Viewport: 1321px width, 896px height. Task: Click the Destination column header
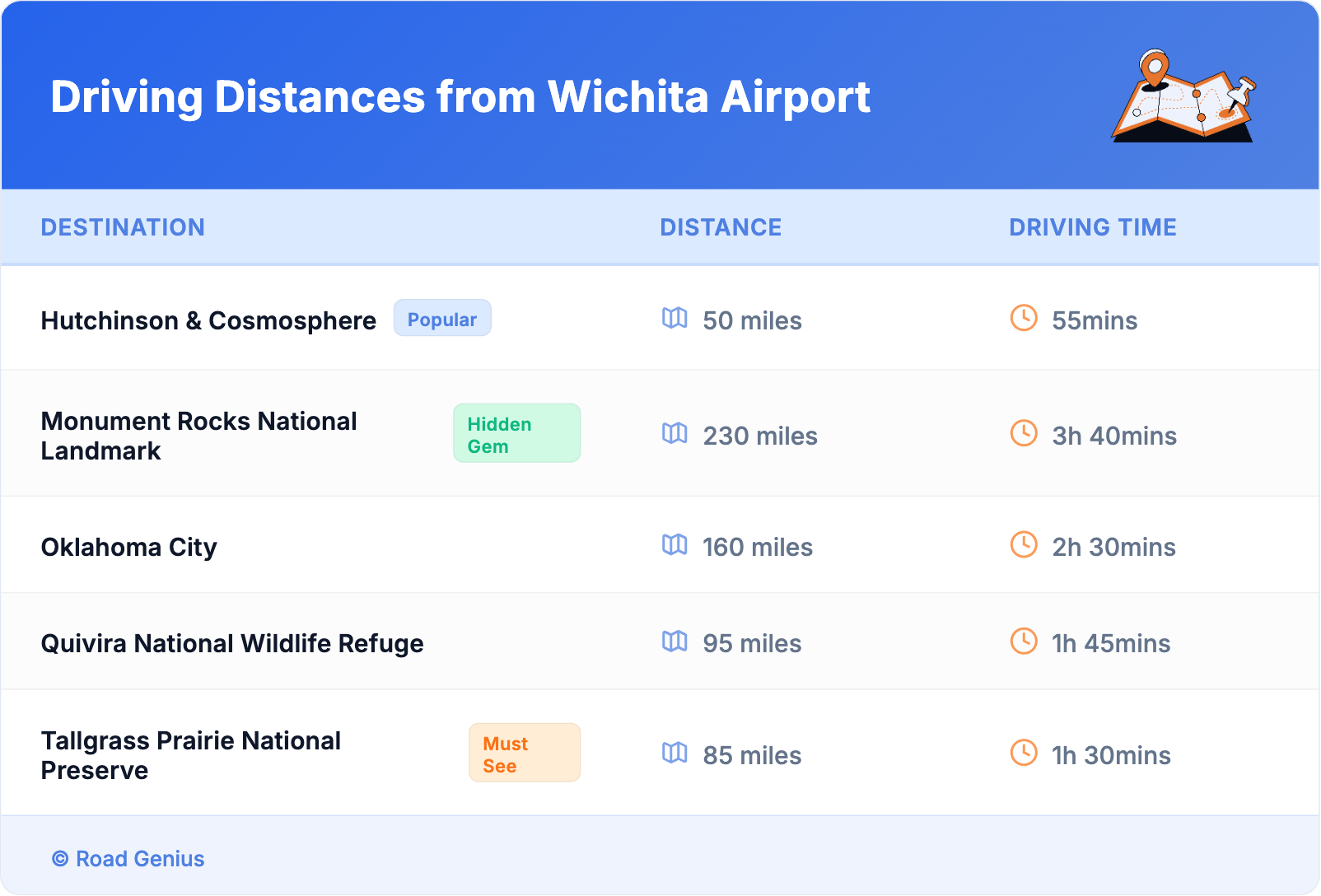pyautogui.click(x=123, y=227)
